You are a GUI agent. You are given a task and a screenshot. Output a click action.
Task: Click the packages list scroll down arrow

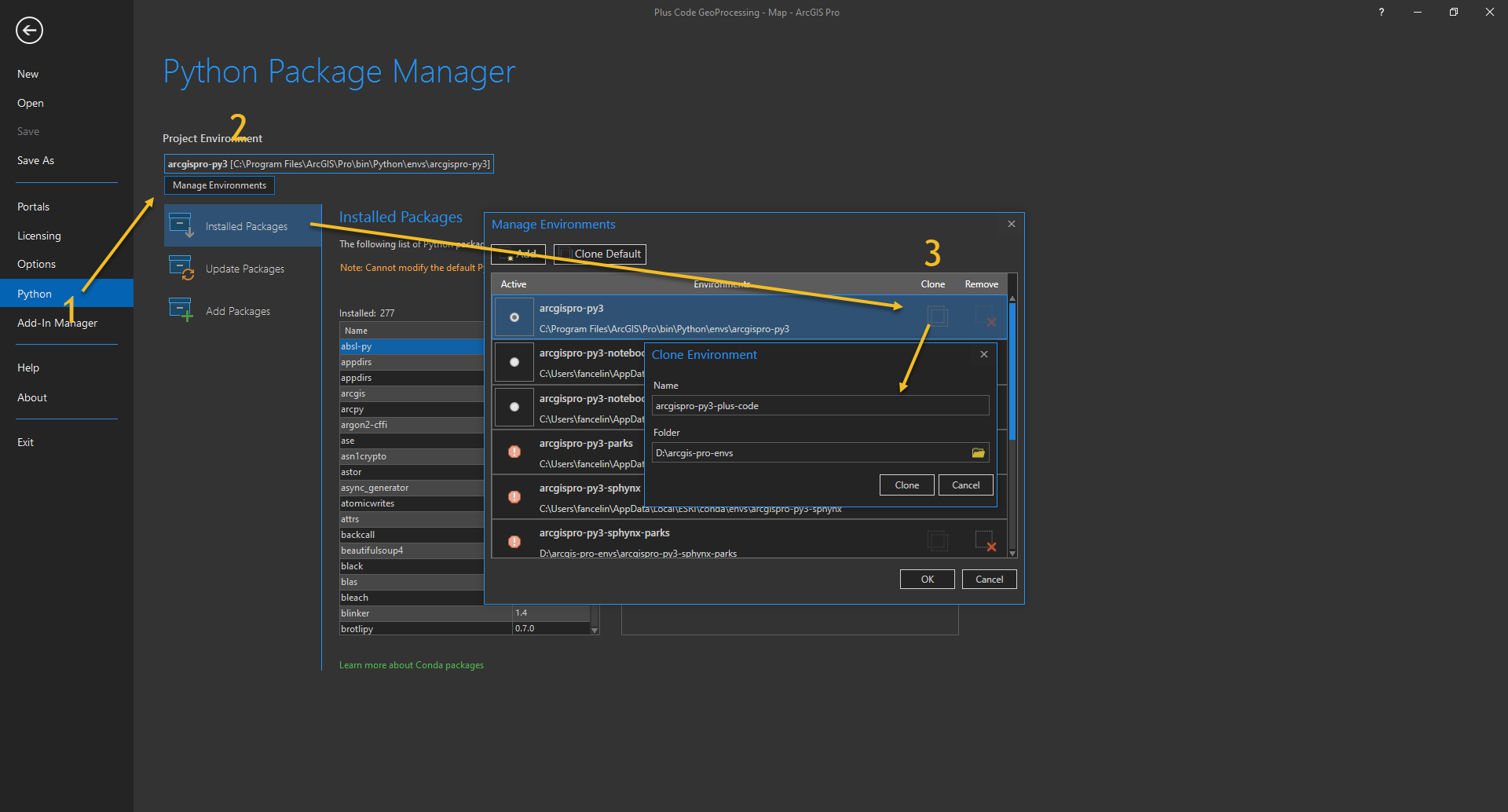tap(595, 631)
